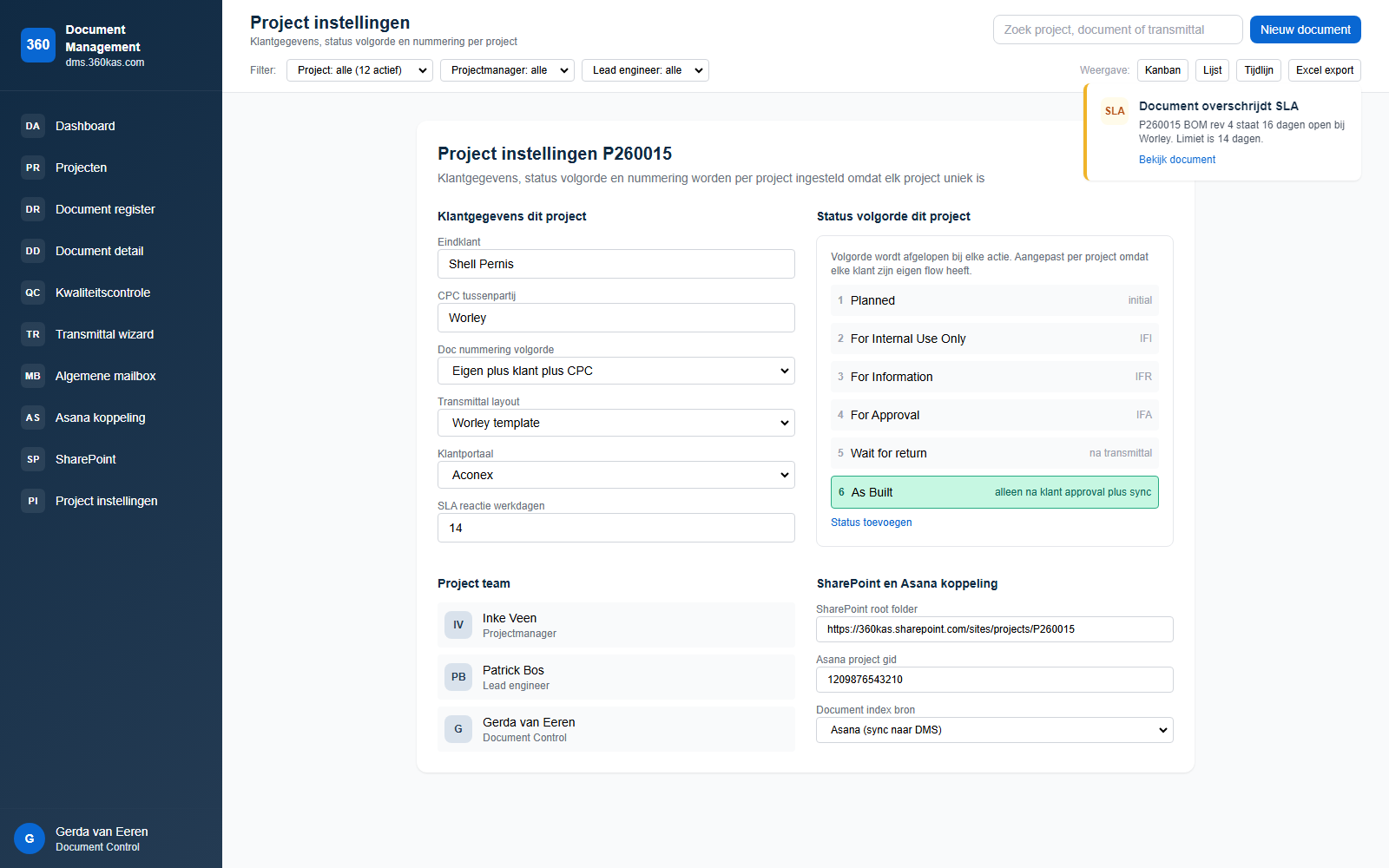Click the G avatar in Project team

[458, 729]
